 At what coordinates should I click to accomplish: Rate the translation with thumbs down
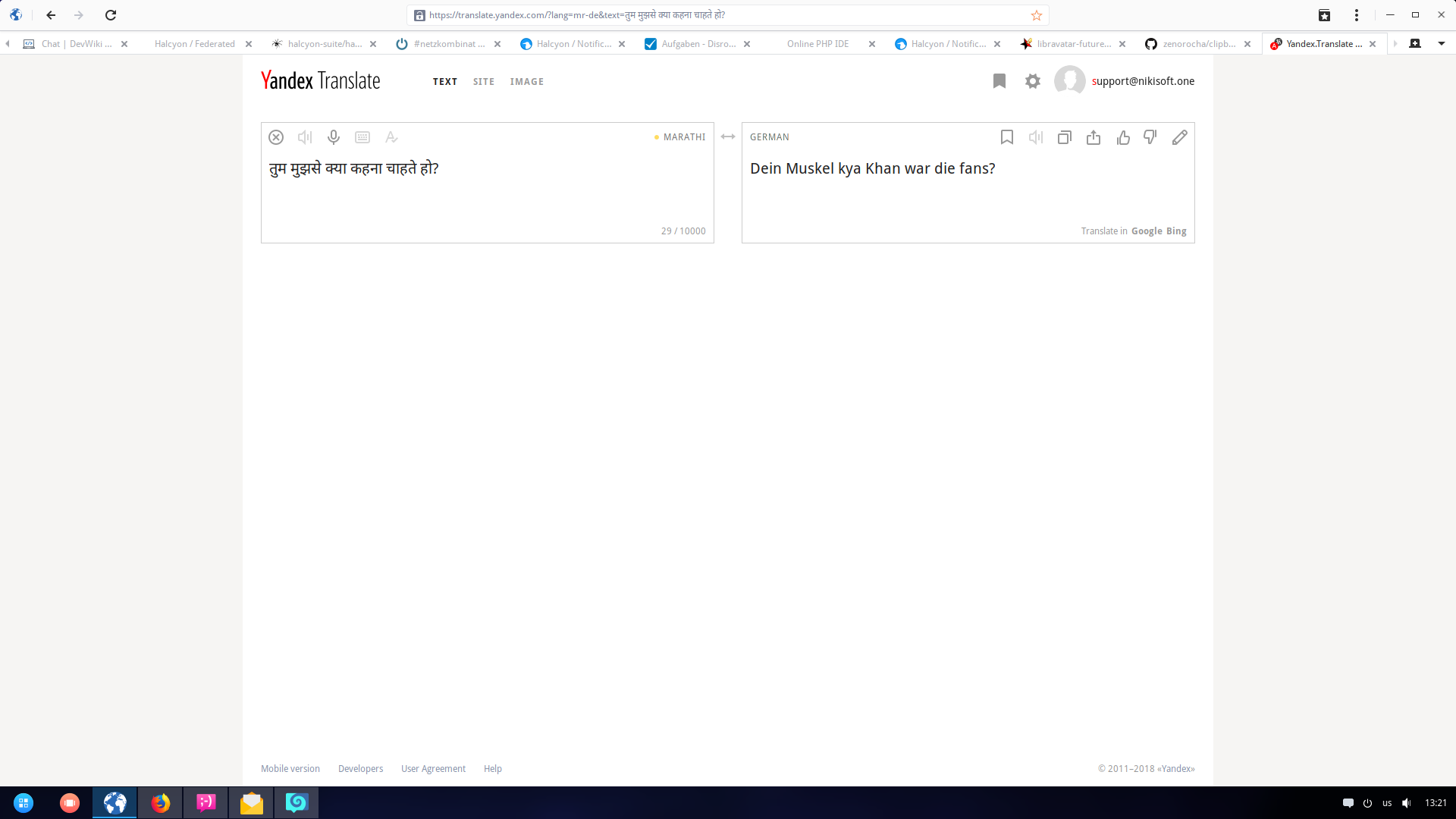tap(1150, 137)
